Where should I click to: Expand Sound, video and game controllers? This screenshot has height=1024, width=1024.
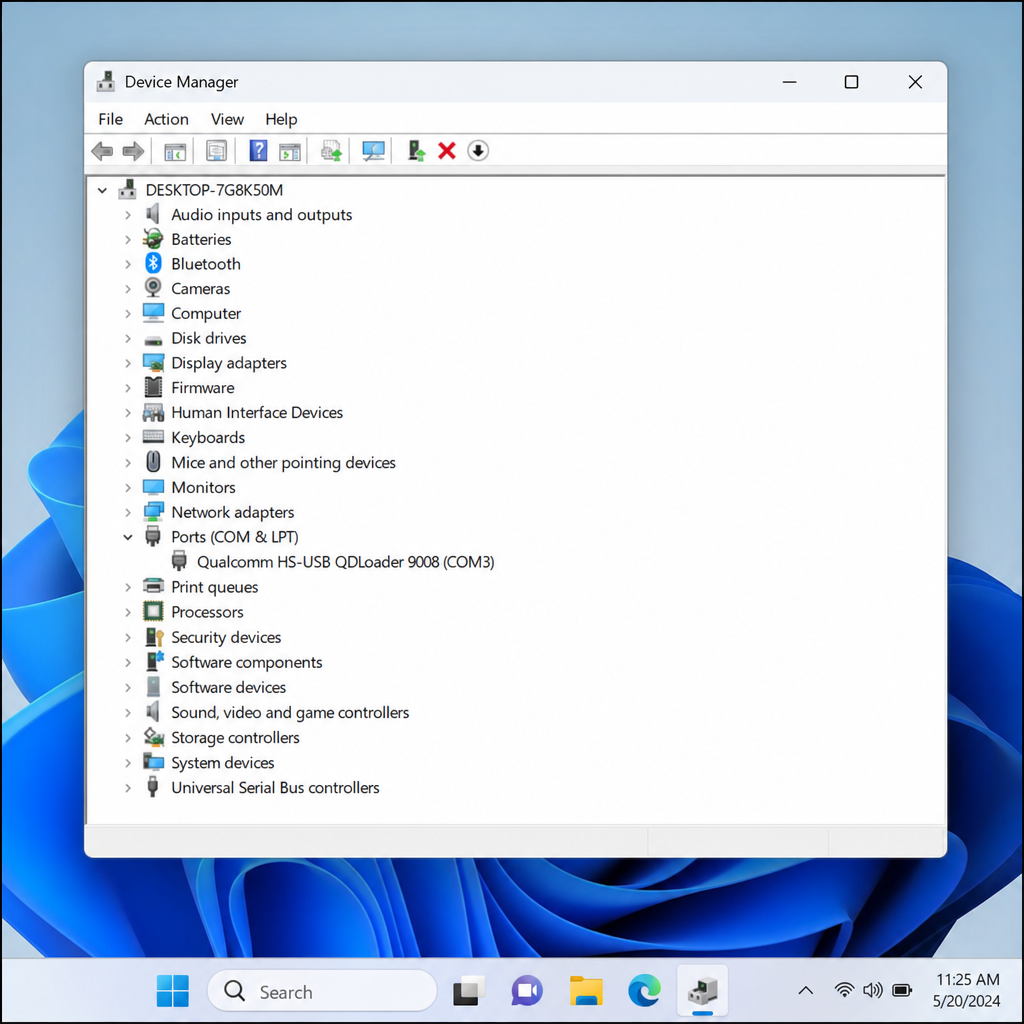[x=128, y=712]
